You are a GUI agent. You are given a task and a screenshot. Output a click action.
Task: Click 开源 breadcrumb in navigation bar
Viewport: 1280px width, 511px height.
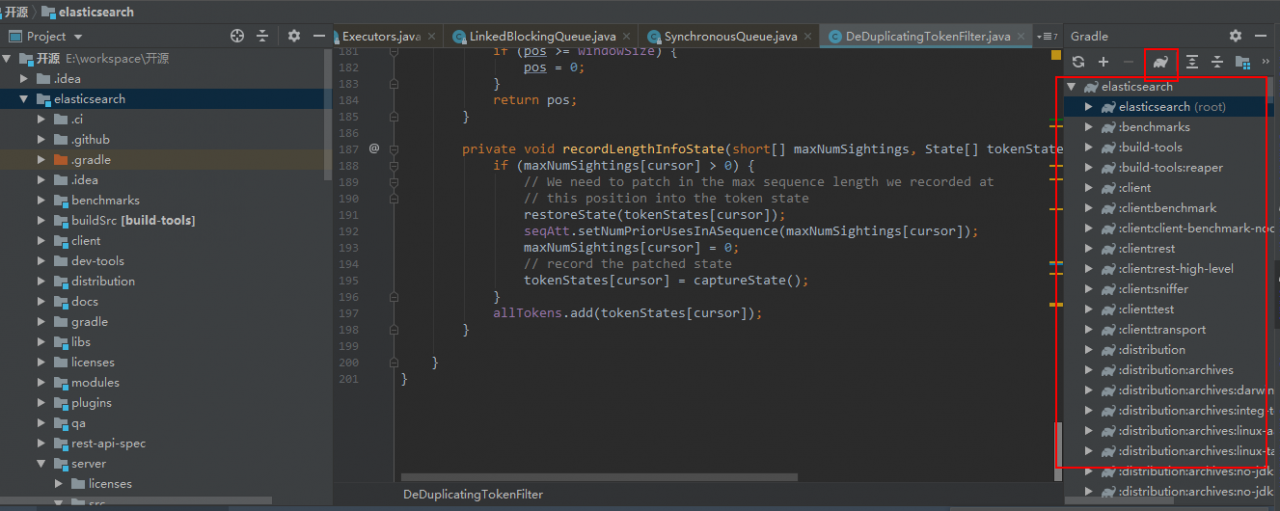click(17, 11)
